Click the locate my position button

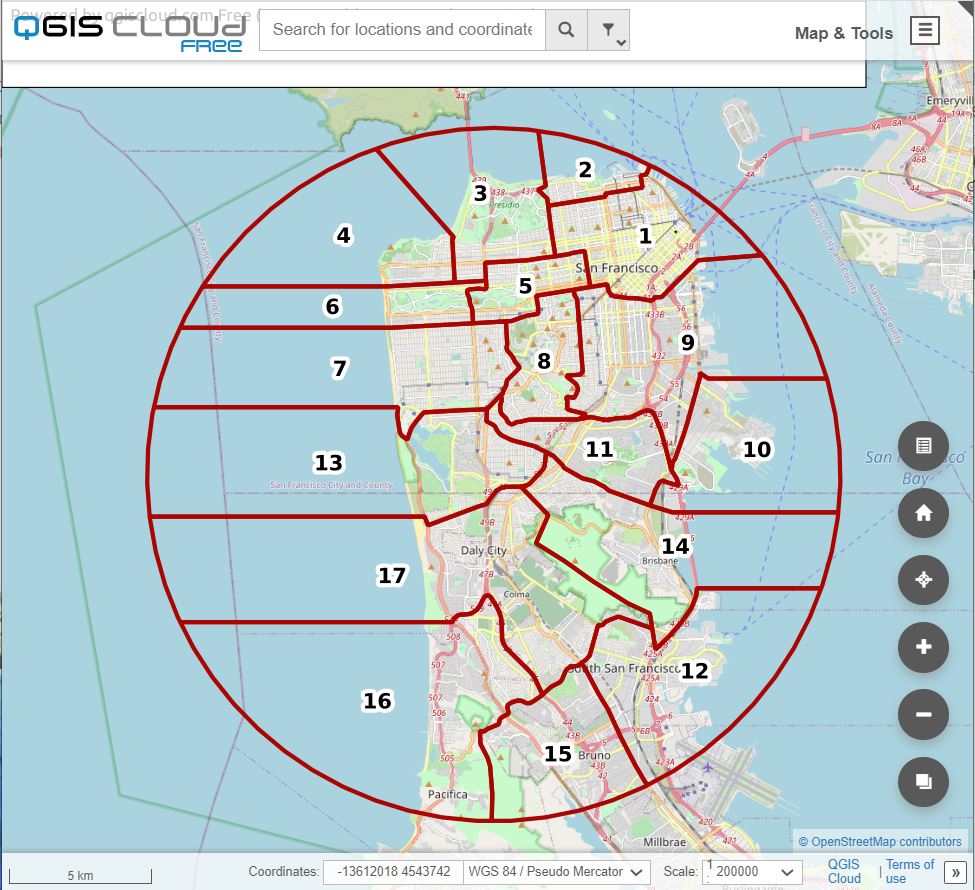coord(923,580)
